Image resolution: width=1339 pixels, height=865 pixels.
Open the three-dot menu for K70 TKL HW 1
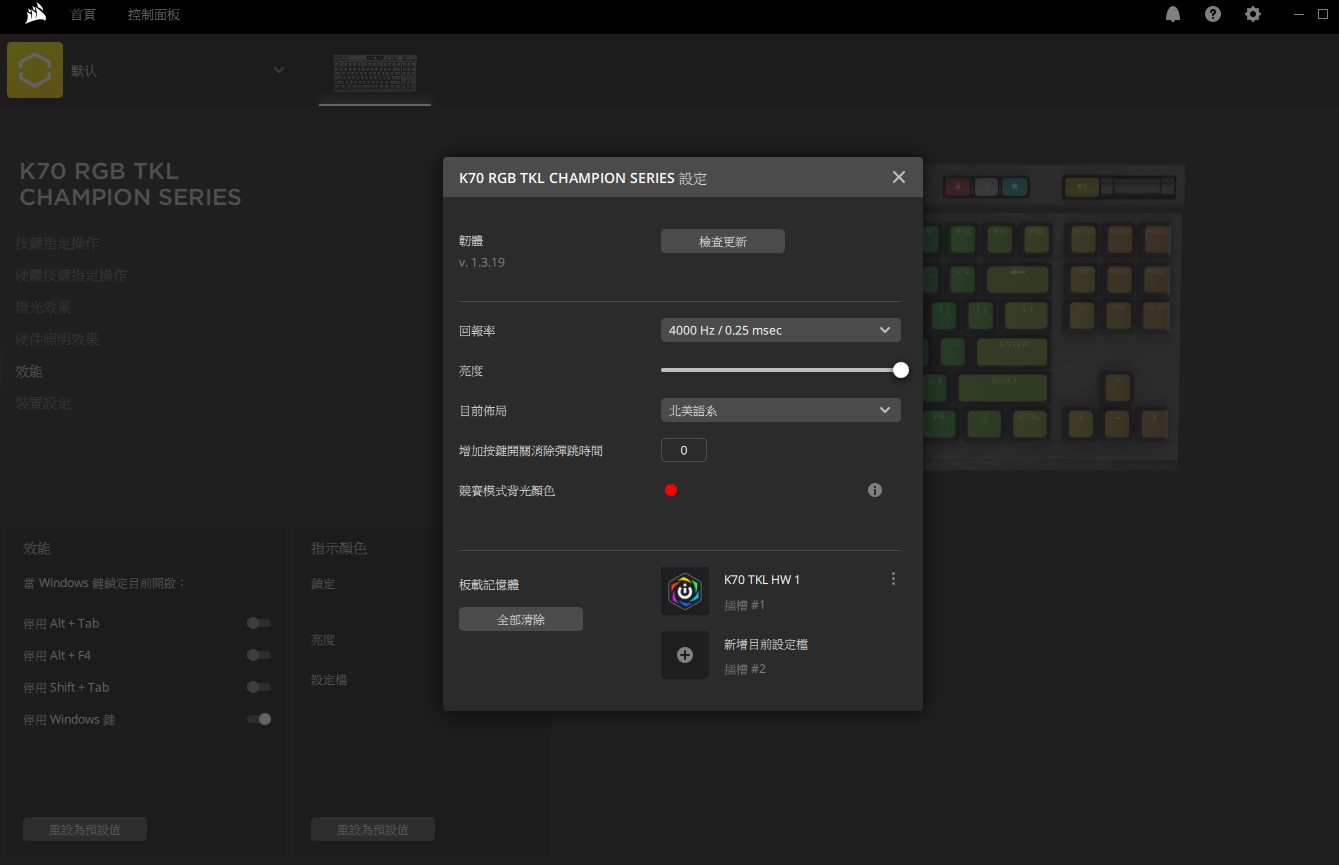(893, 579)
